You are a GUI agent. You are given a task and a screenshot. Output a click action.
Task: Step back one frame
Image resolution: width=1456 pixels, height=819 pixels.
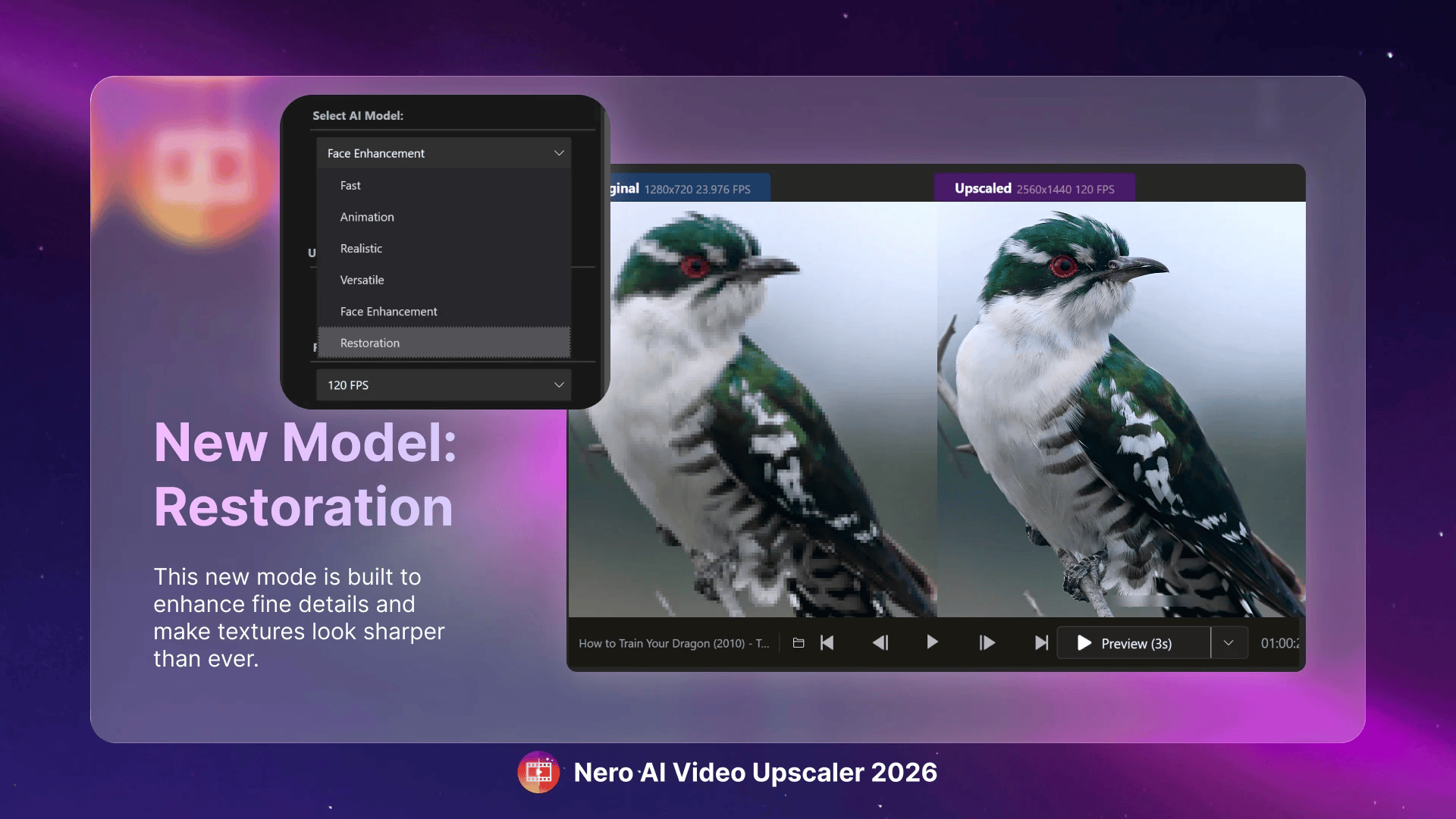pos(881,642)
